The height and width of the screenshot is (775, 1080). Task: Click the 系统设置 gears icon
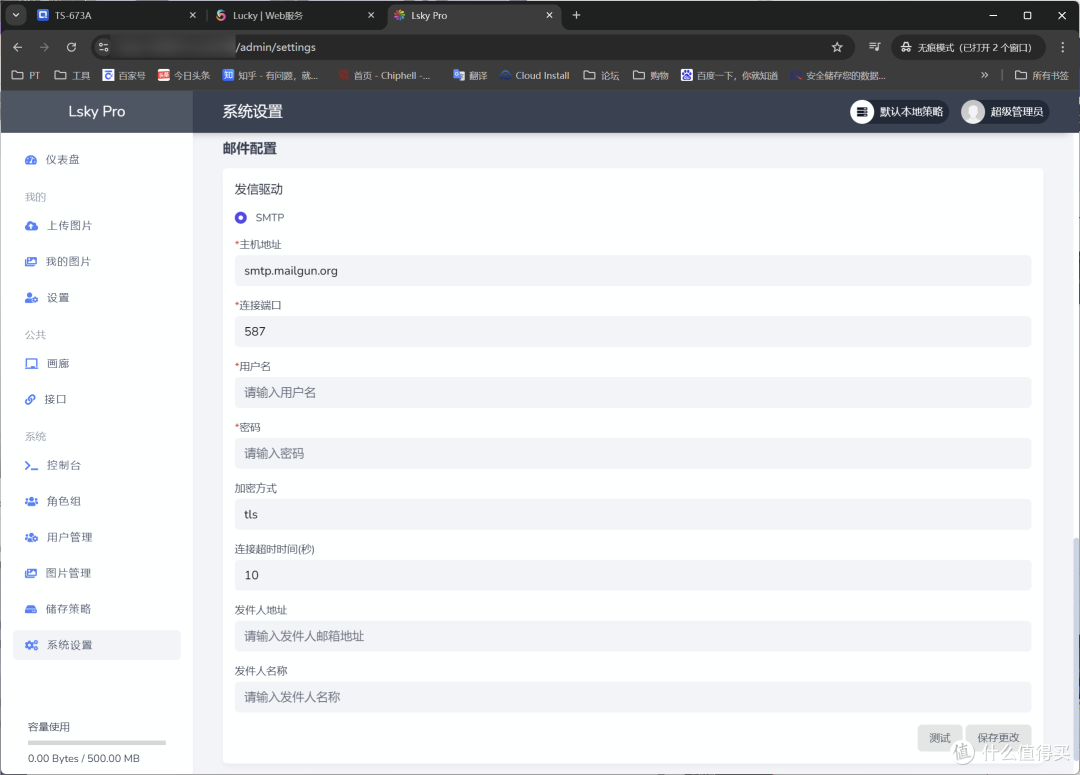point(31,645)
